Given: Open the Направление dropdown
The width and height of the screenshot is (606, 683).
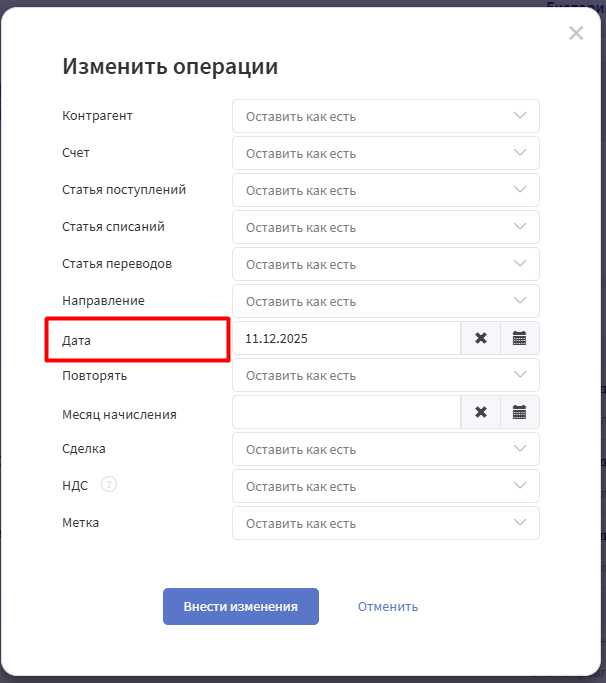Looking at the screenshot, I should click(x=386, y=301).
